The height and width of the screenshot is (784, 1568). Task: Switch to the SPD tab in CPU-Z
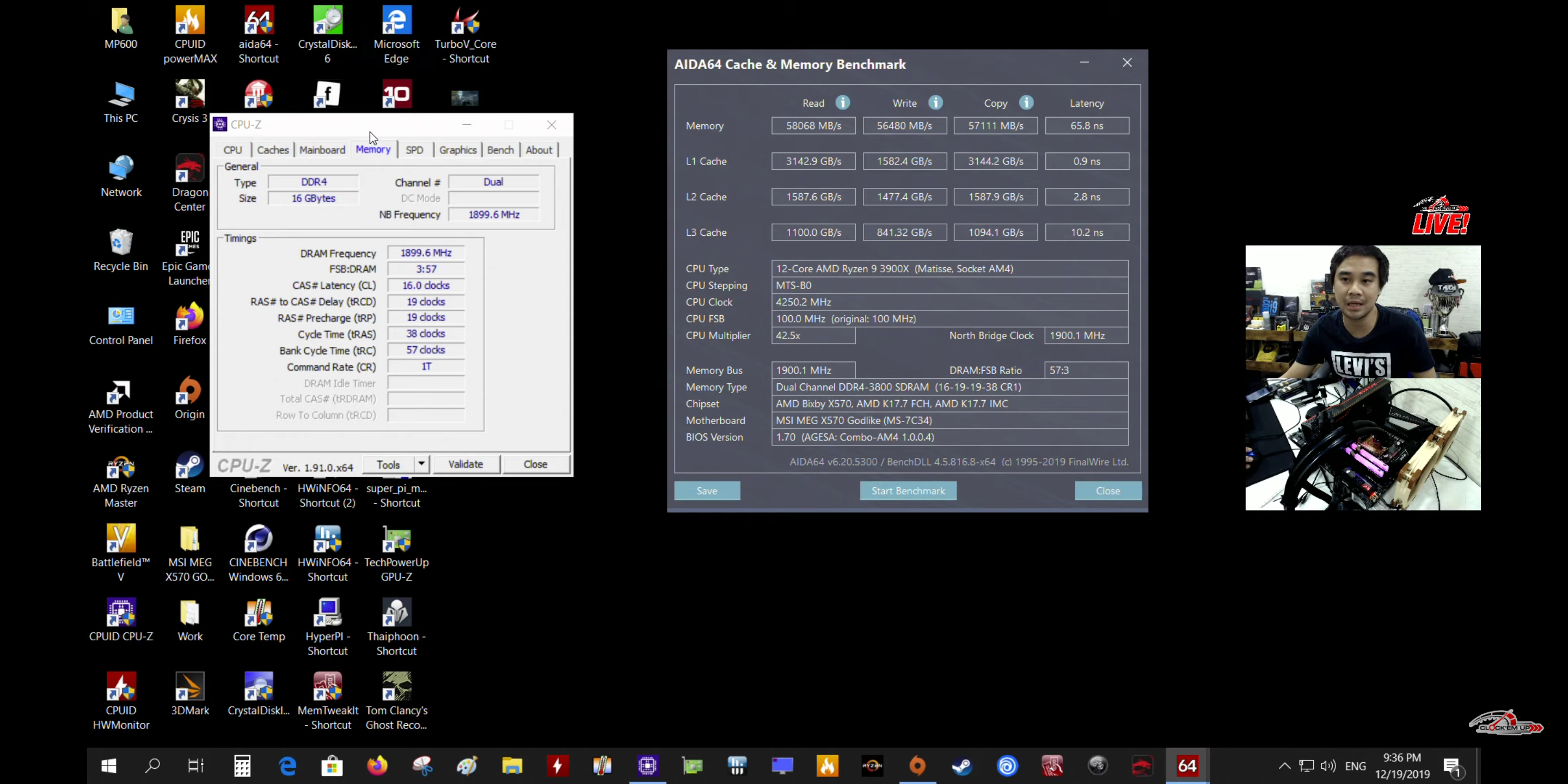click(414, 150)
